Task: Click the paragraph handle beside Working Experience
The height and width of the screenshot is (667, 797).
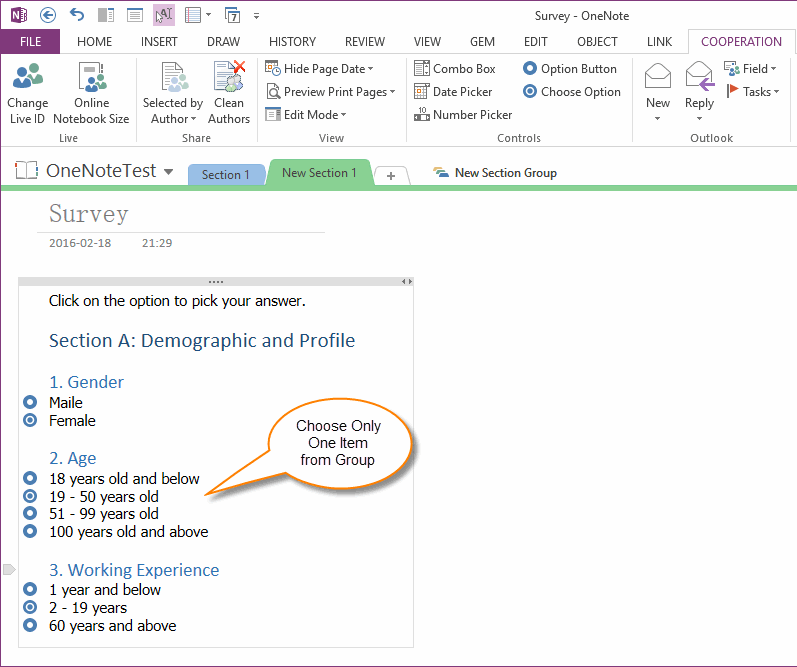Action: (x=9, y=569)
